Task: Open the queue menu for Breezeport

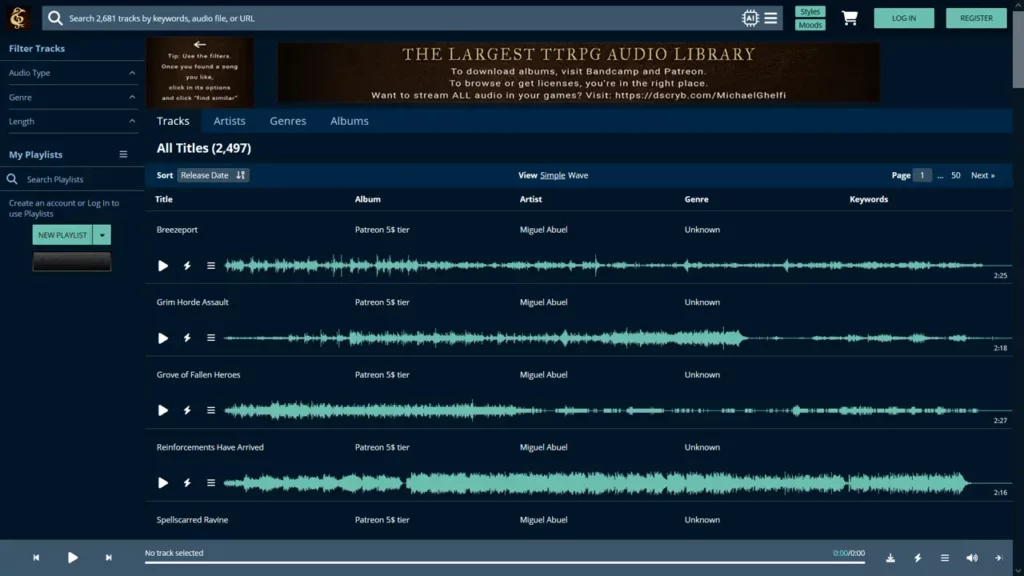Action: click(x=210, y=265)
